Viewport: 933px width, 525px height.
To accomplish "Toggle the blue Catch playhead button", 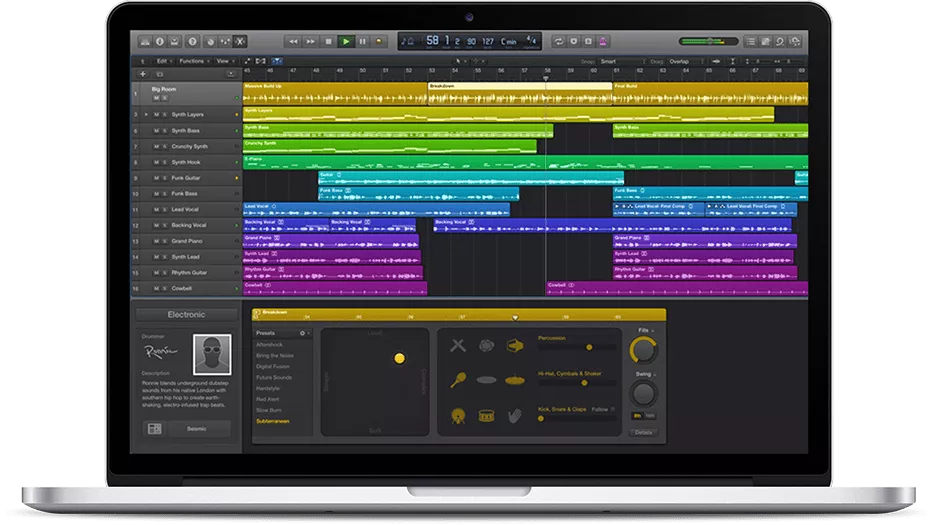I will (277, 61).
